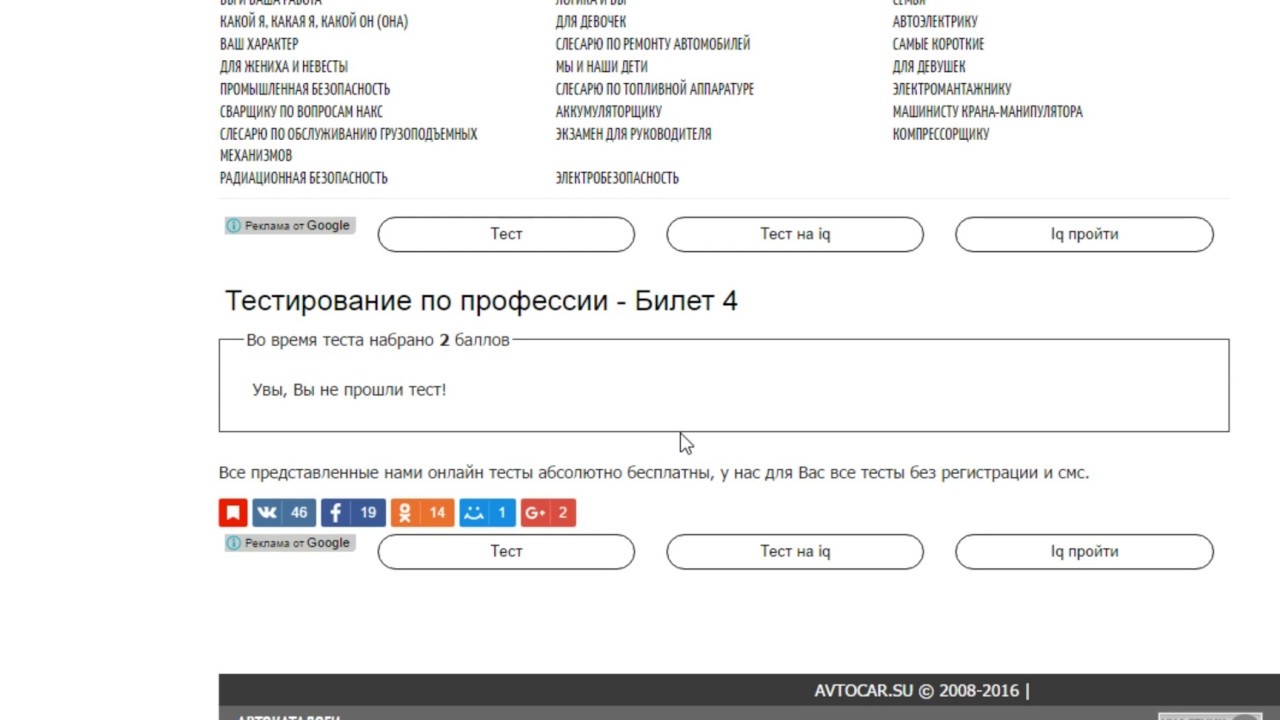
Task: Open 'Аккумуляторщику' test link
Action: [x=609, y=112]
